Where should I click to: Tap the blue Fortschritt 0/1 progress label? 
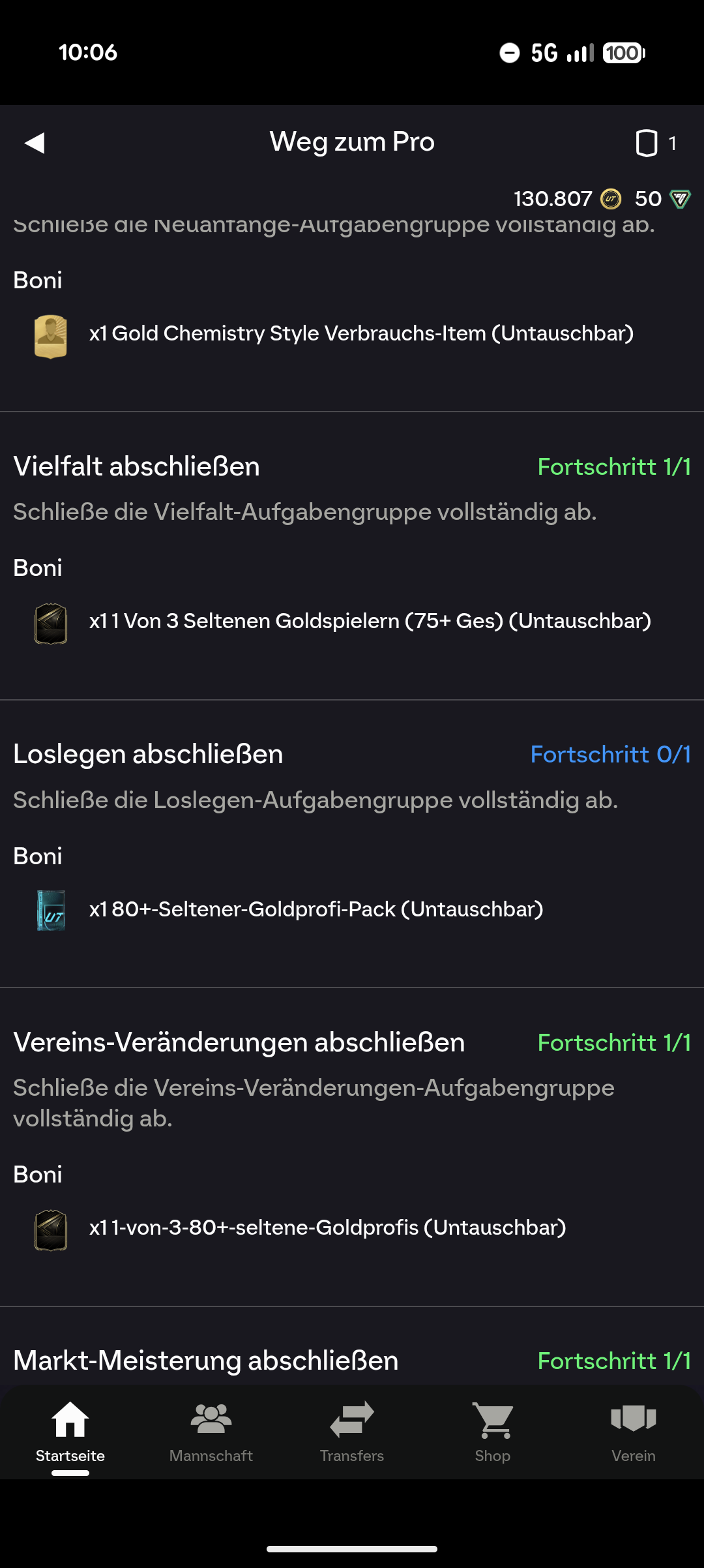click(x=610, y=755)
